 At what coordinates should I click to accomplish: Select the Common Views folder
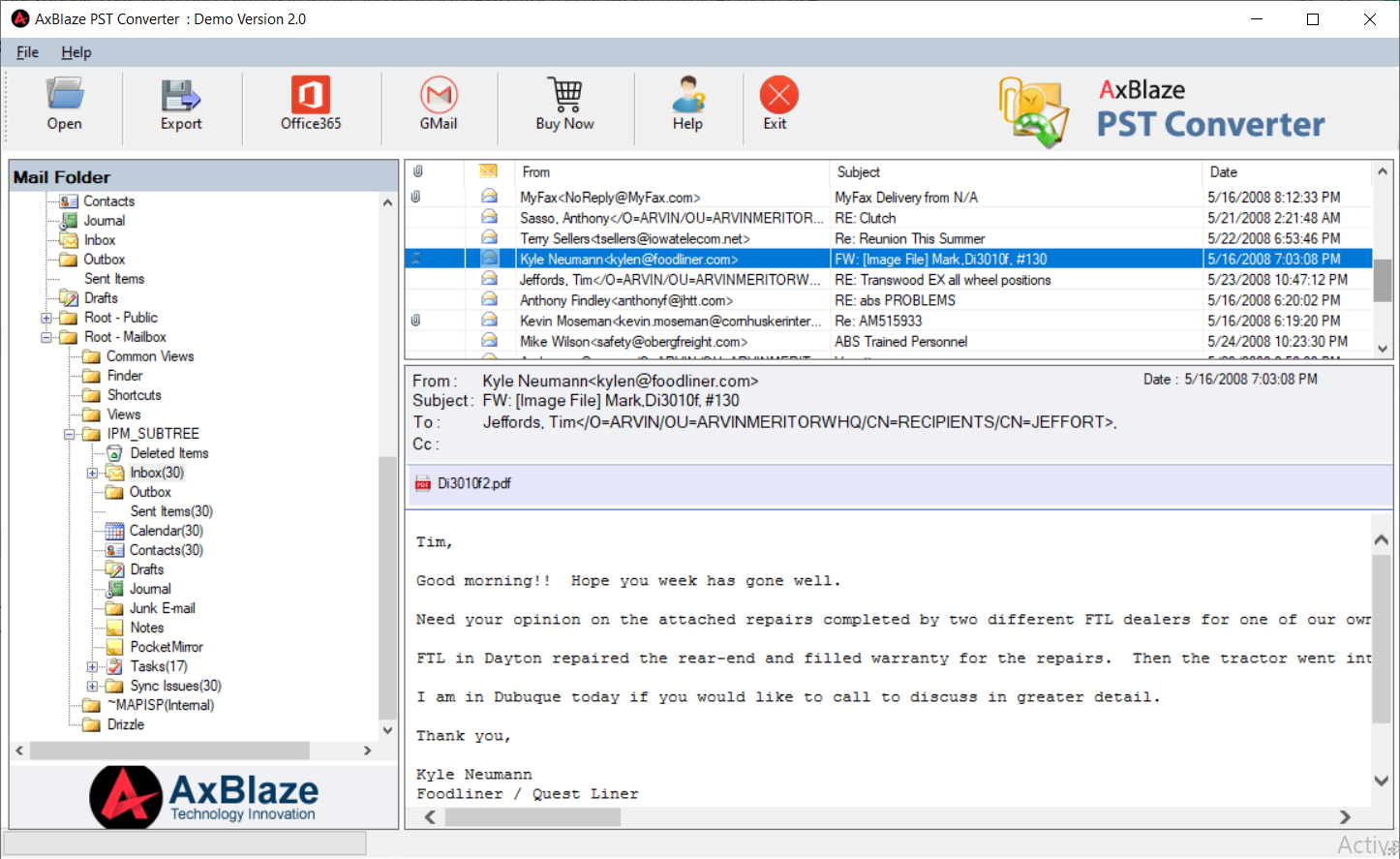coord(150,356)
